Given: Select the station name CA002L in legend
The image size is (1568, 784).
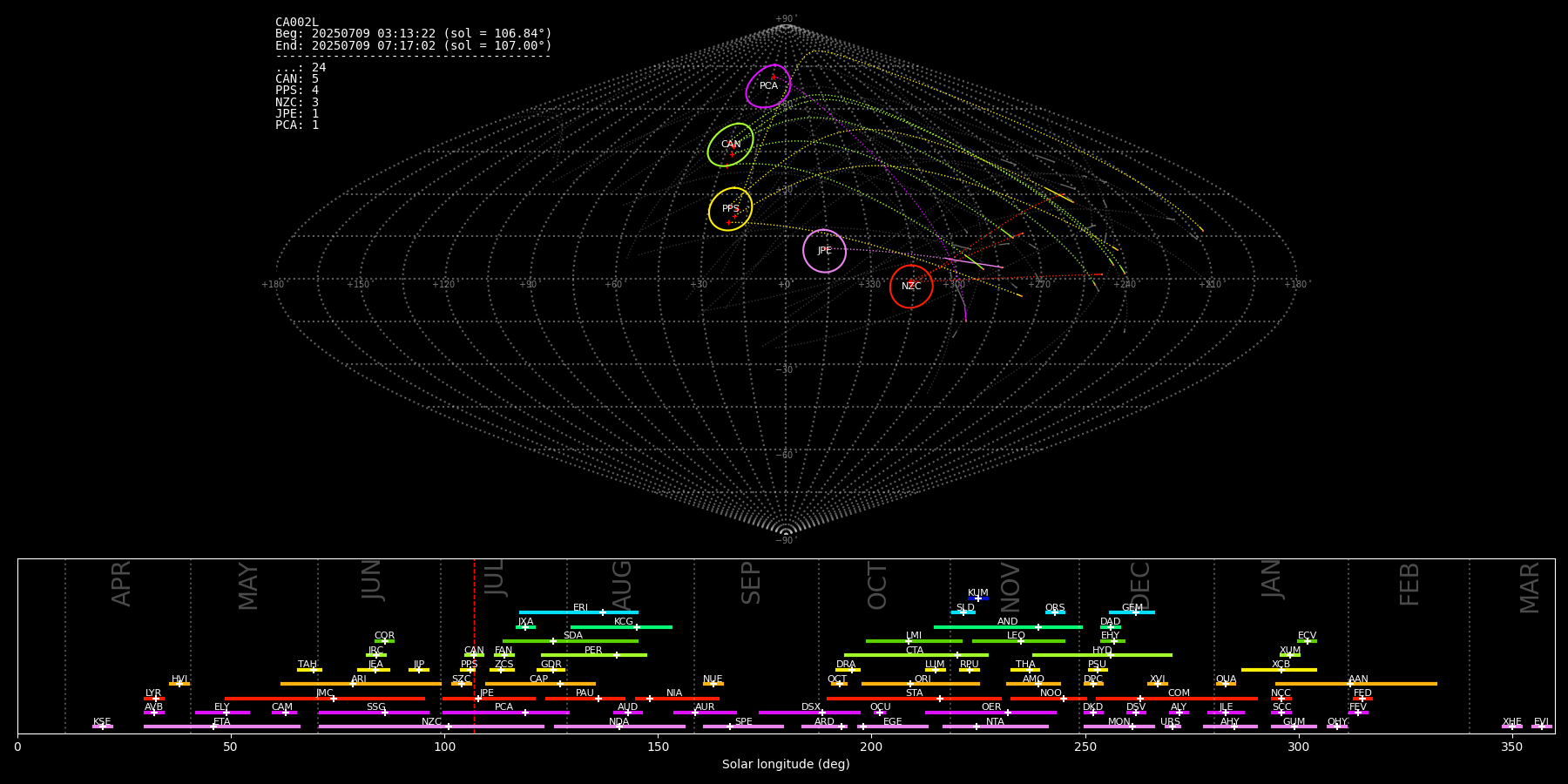Looking at the screenshot, I should point(297,23).
